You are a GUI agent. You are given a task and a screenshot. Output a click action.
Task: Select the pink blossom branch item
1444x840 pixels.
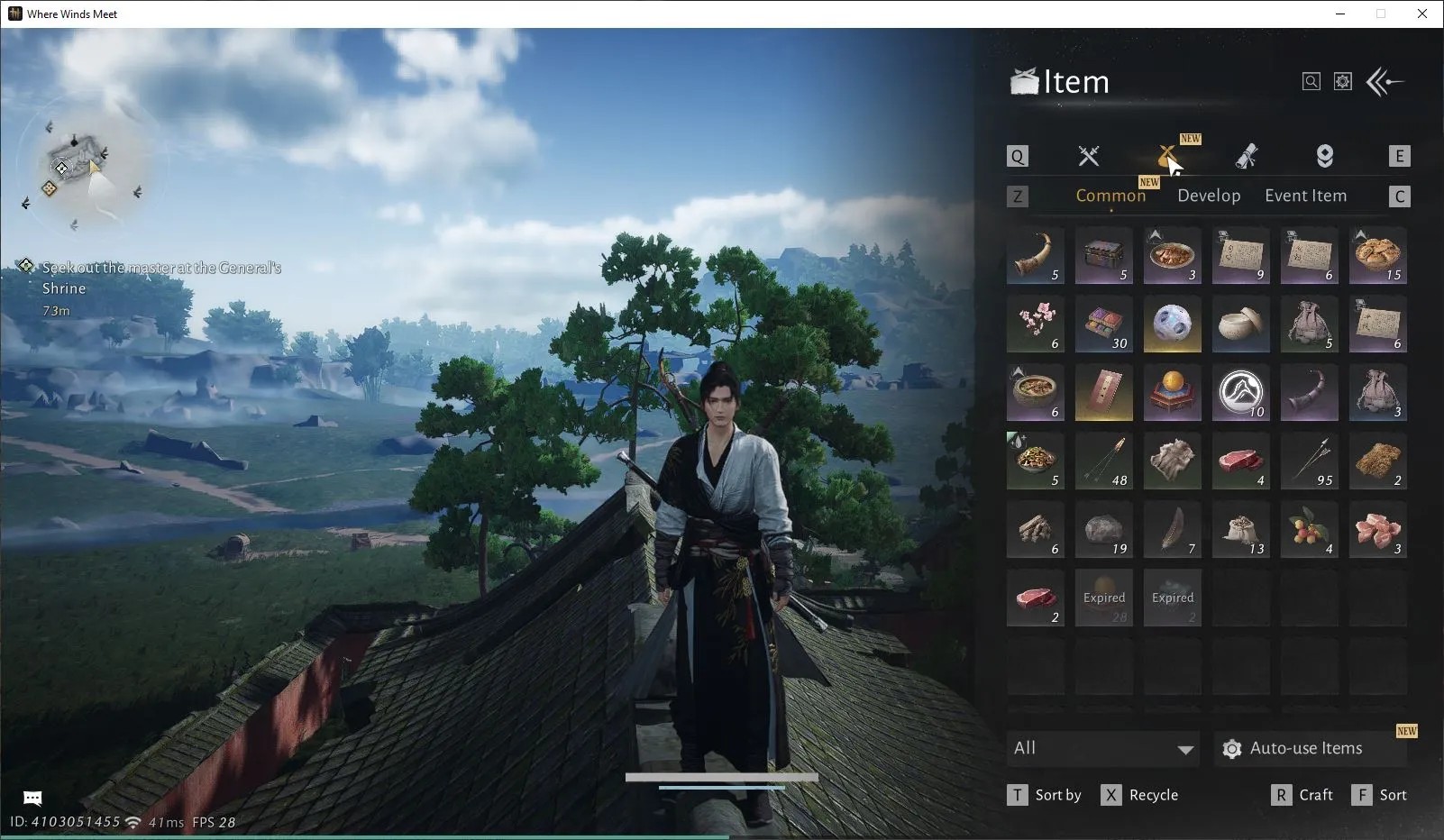[x=1036, y=324]
